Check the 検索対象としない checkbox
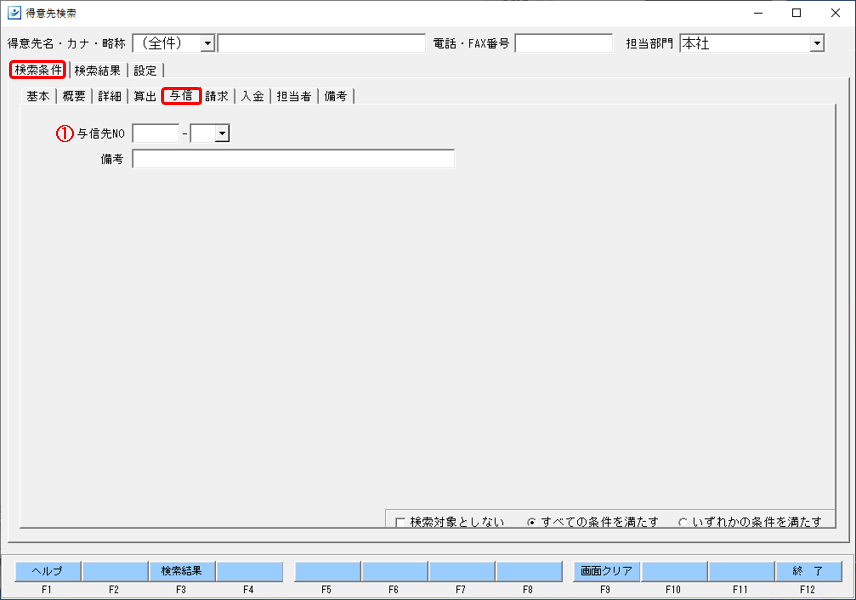Image resolution: width=856 pixels, height=600 pixels. (400, 522)
